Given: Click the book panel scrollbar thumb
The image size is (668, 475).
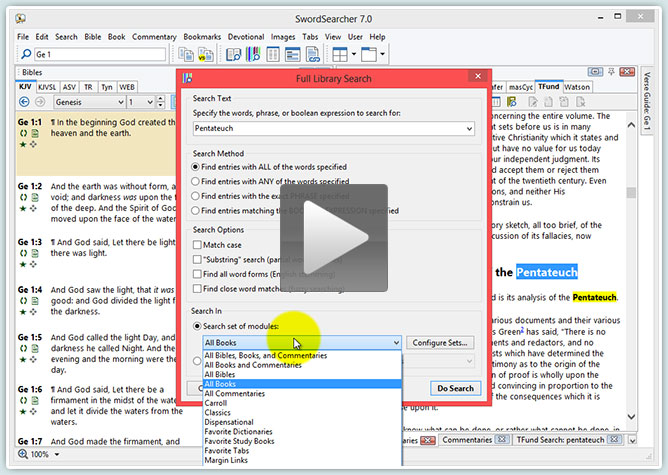Looking at the screenshot, I should pyautogui.click(x=631, y=193).
